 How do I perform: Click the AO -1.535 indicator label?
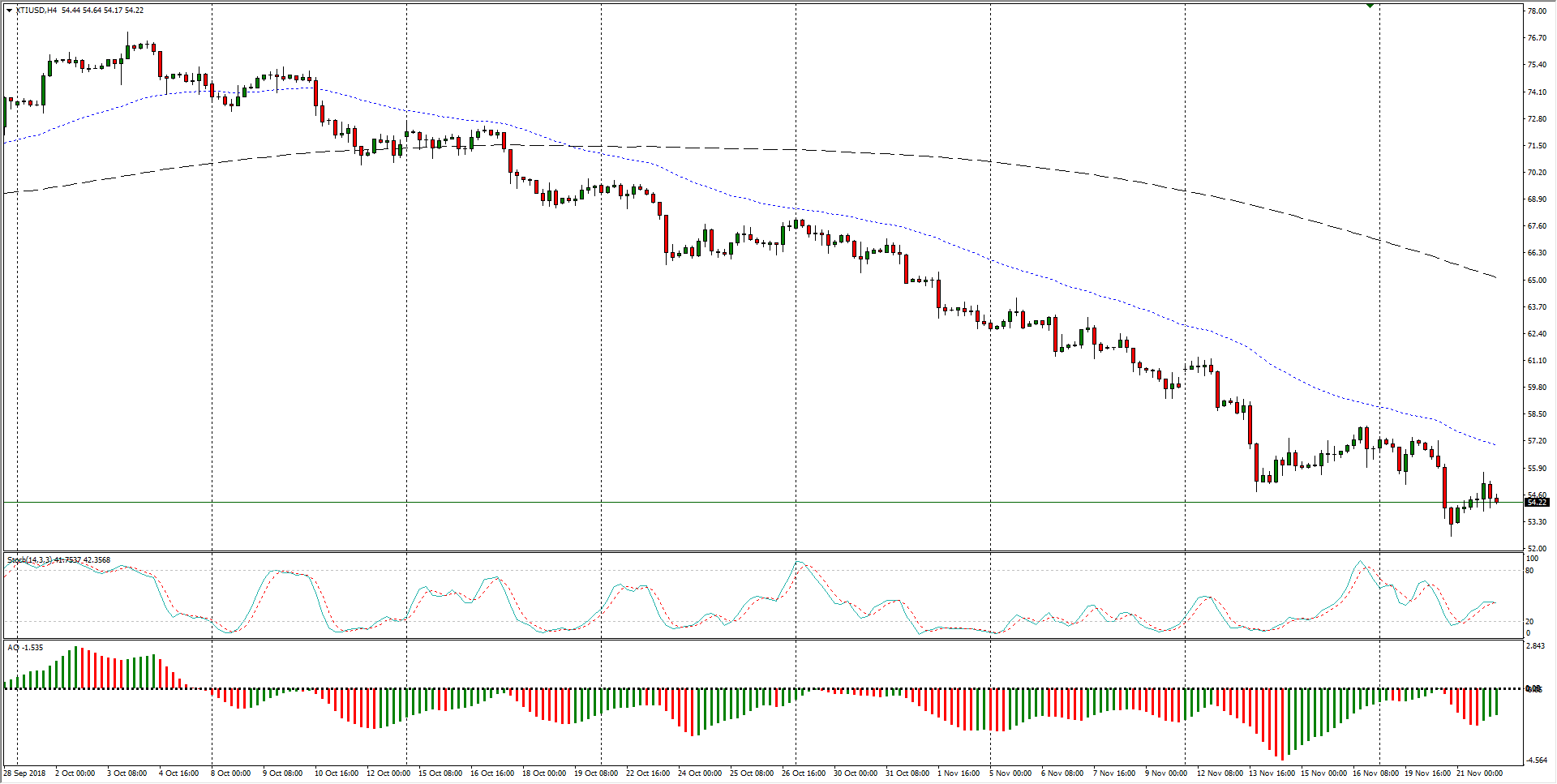click(25, 648)
